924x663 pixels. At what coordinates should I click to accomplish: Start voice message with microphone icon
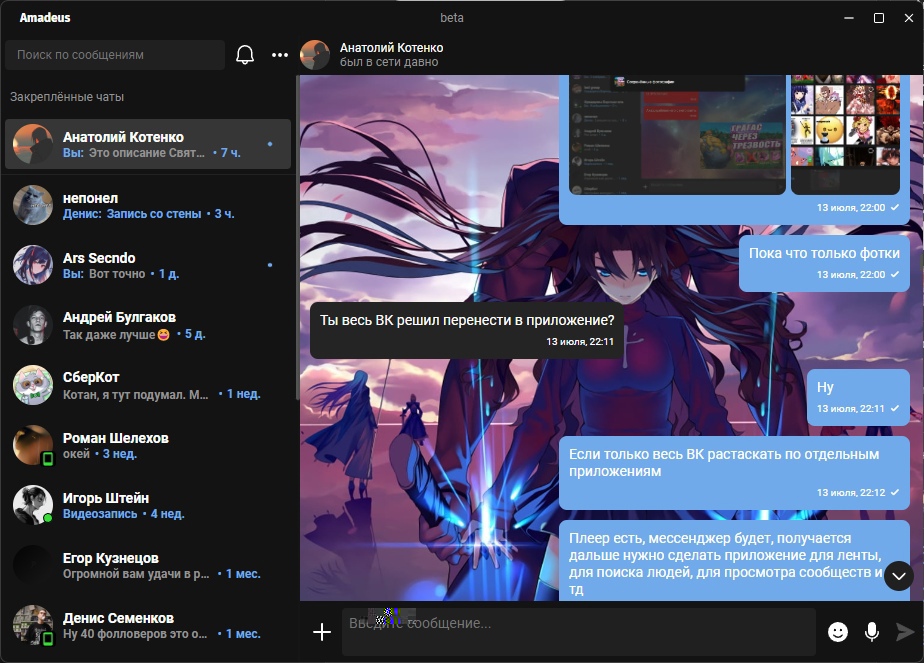(872, 632)
